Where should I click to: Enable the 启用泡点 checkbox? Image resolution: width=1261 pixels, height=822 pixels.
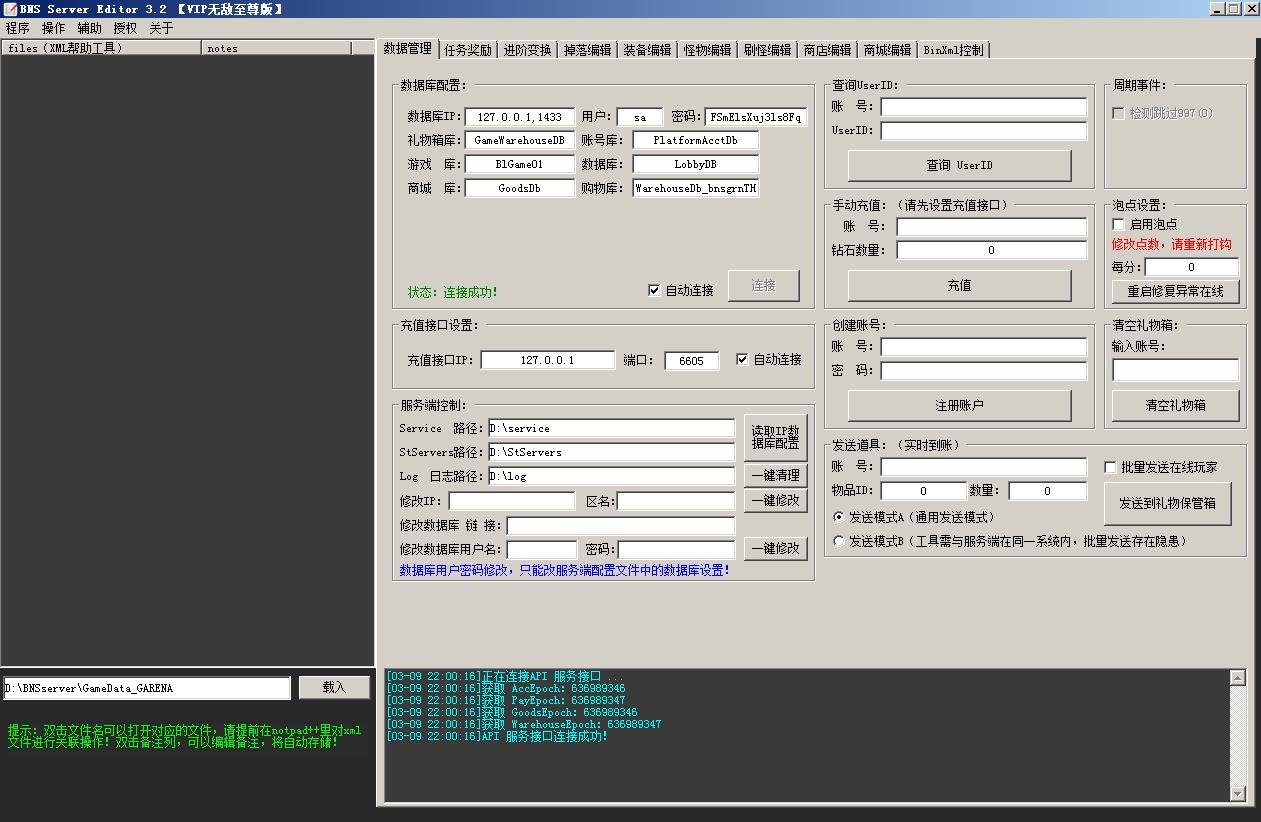[x=1119, y=224]
